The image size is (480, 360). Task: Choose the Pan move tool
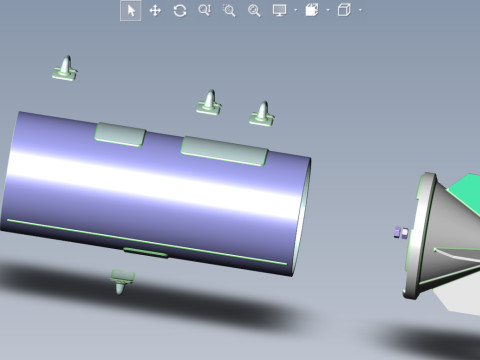click(x=155, y=11)
